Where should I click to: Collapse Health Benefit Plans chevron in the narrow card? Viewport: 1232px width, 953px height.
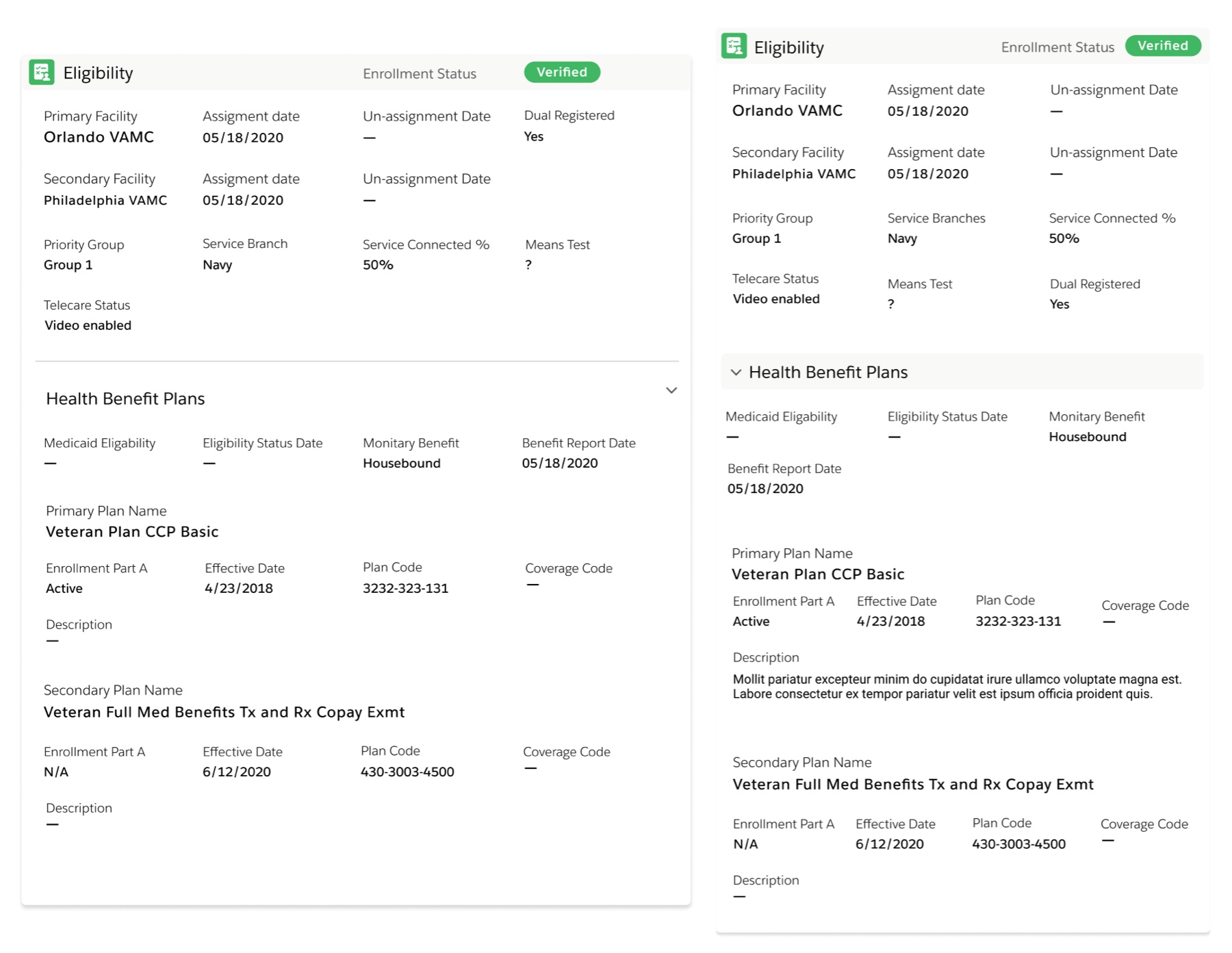pos(736,372)
